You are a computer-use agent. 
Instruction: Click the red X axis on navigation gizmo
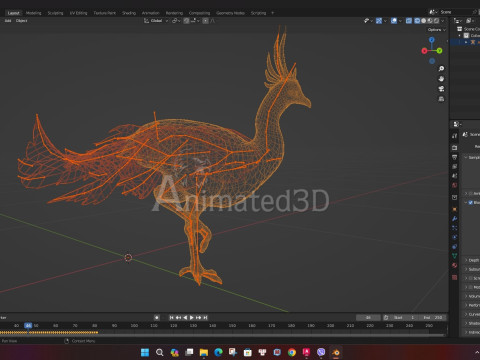tap(424, 51)
